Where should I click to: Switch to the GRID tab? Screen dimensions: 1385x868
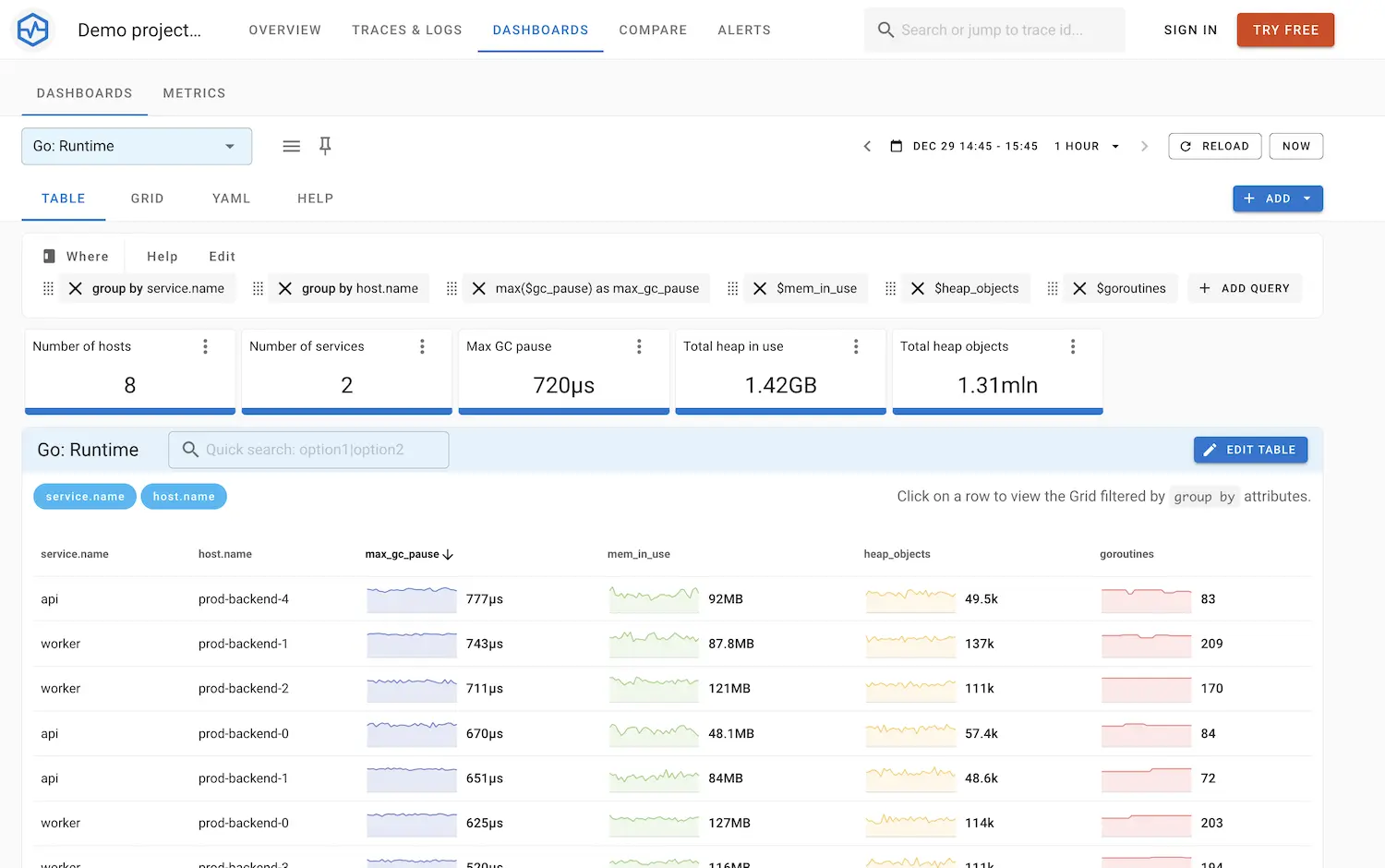(147, 199)
